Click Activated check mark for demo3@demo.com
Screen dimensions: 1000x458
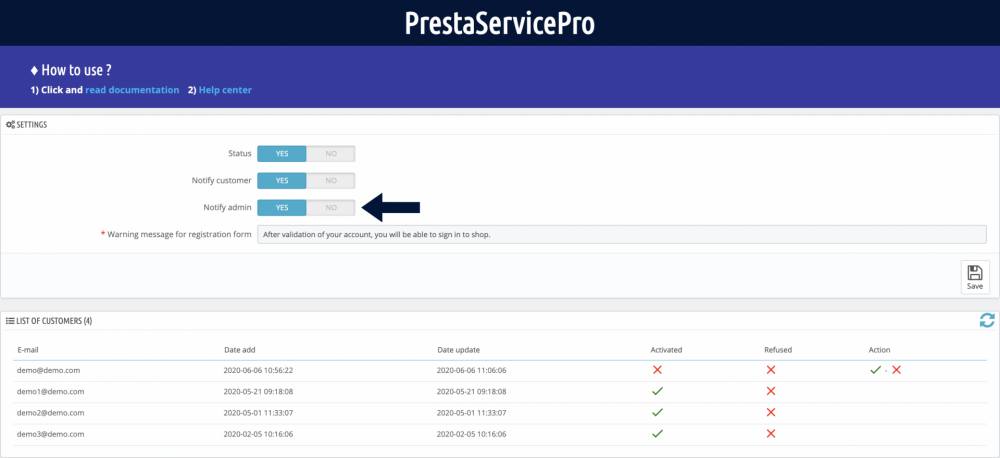point(657,434)
